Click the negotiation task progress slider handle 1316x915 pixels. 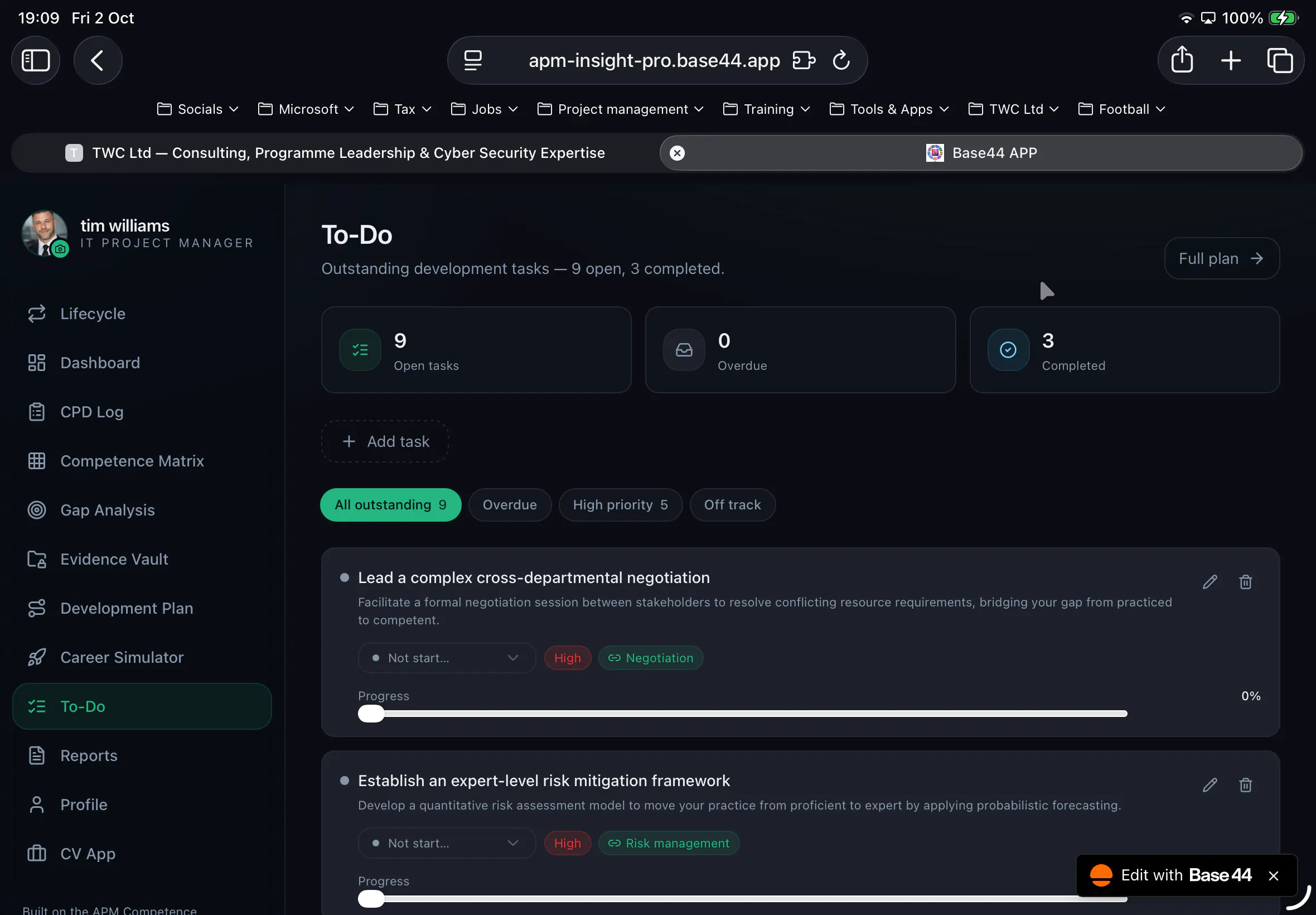click(371, 714)
